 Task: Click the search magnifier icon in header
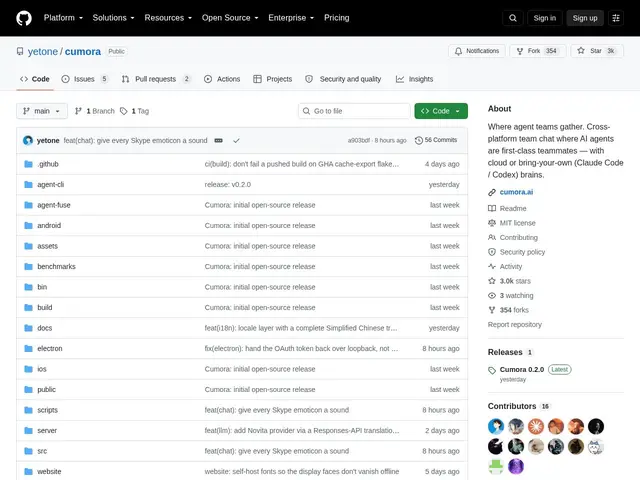point(513,18)
